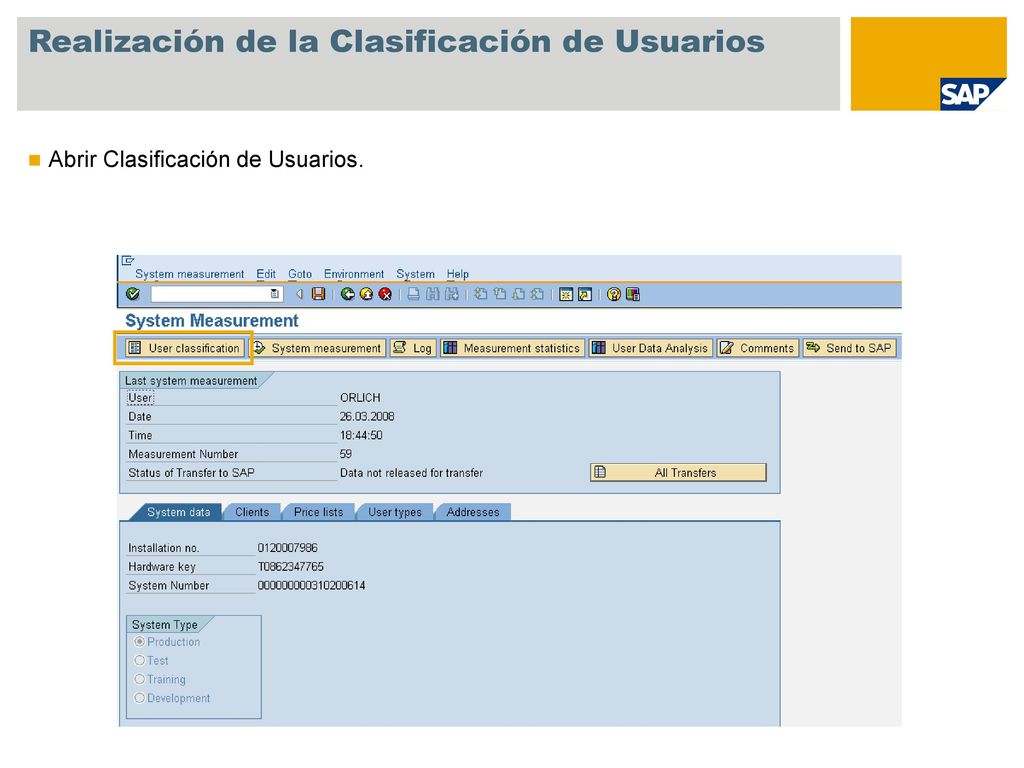Image resolution: width=1024 pixels, height=768 pixels.
Task: Click the red Cancel icon
Action: 385,294
